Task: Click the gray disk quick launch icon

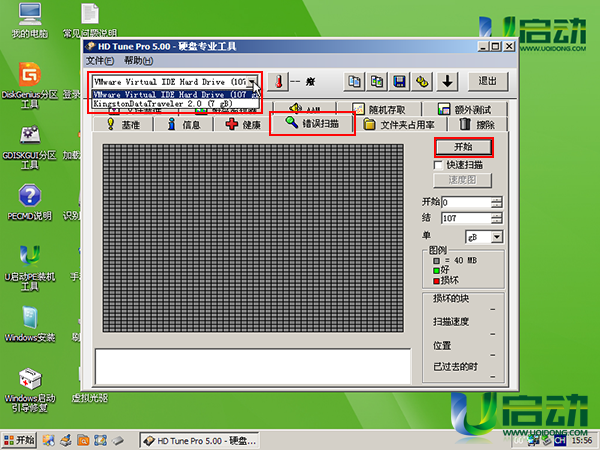Action: [118, 440]
